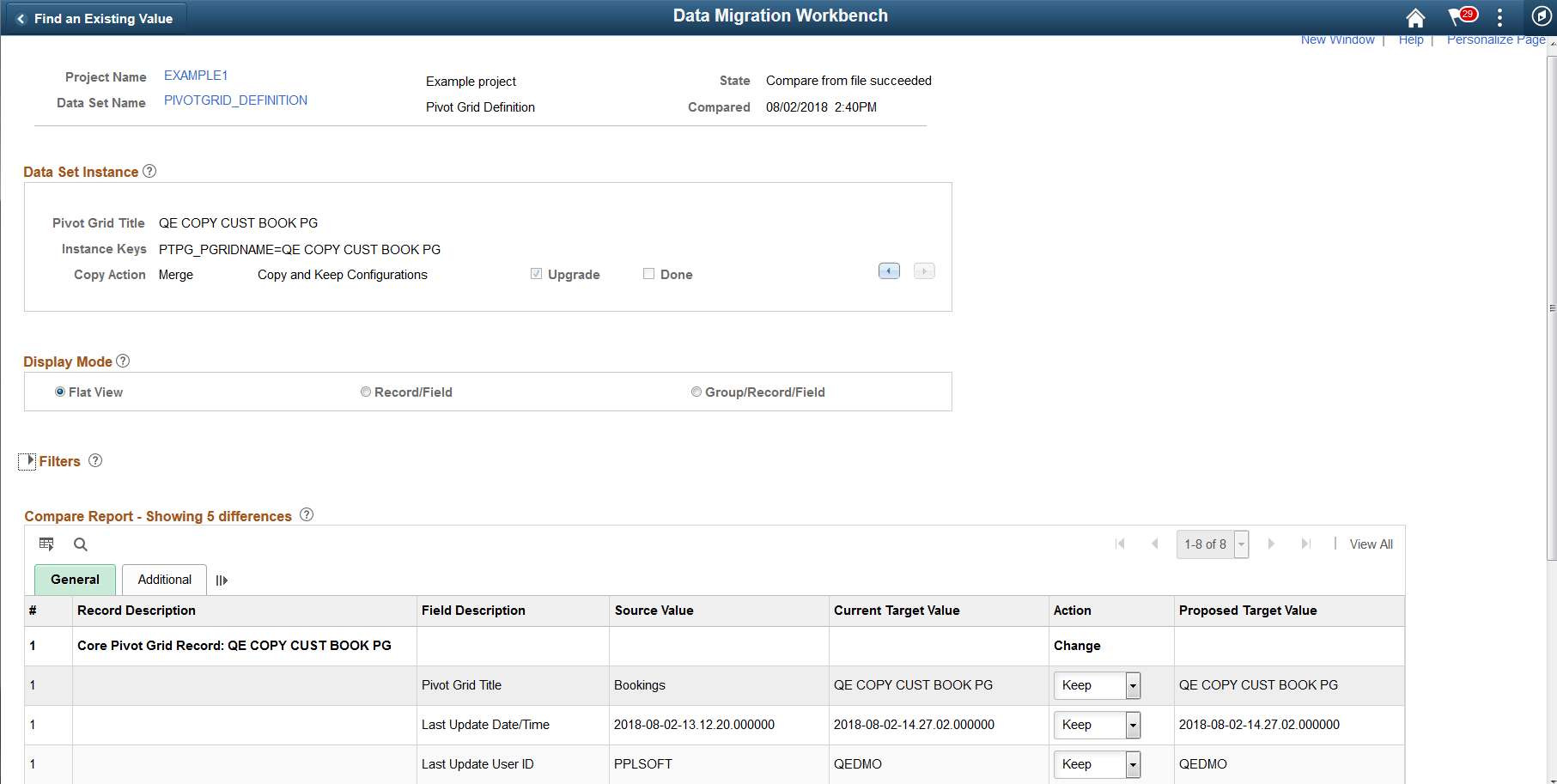Go back to Find an Existing Value

pyautogui.click(x=94, y=18)
